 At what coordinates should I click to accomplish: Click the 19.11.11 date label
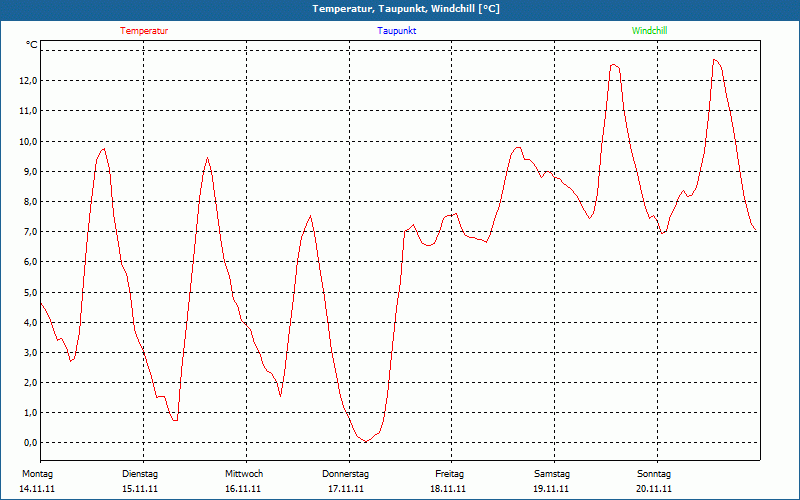pos(551,489)
